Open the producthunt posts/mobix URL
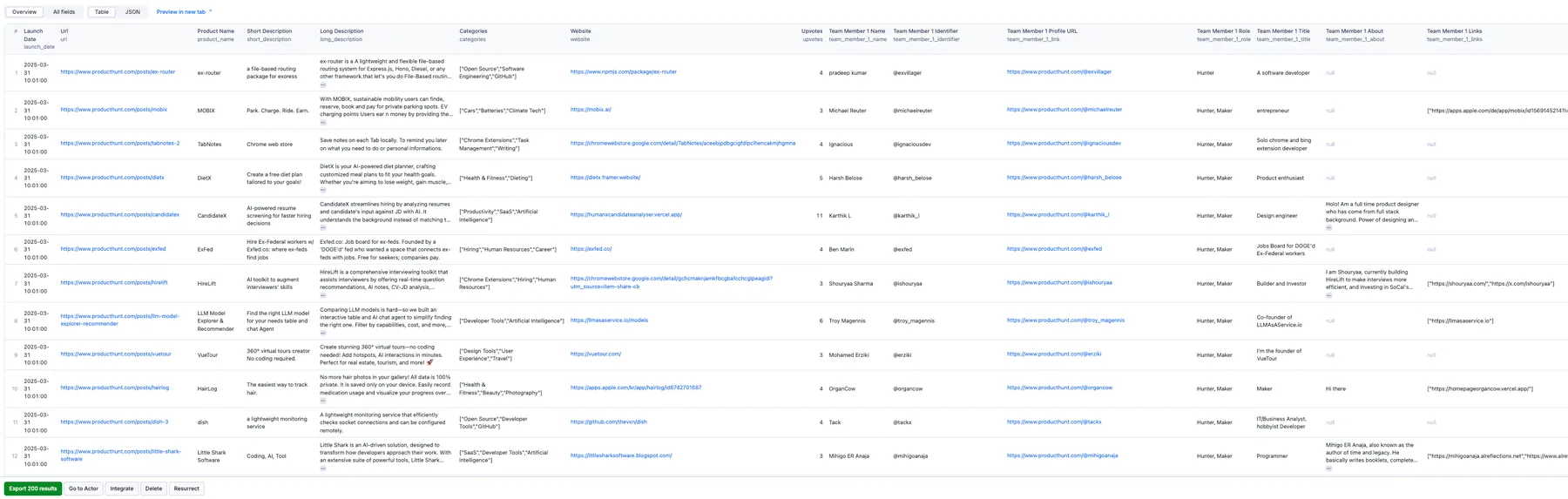 [x=113, y=110]
